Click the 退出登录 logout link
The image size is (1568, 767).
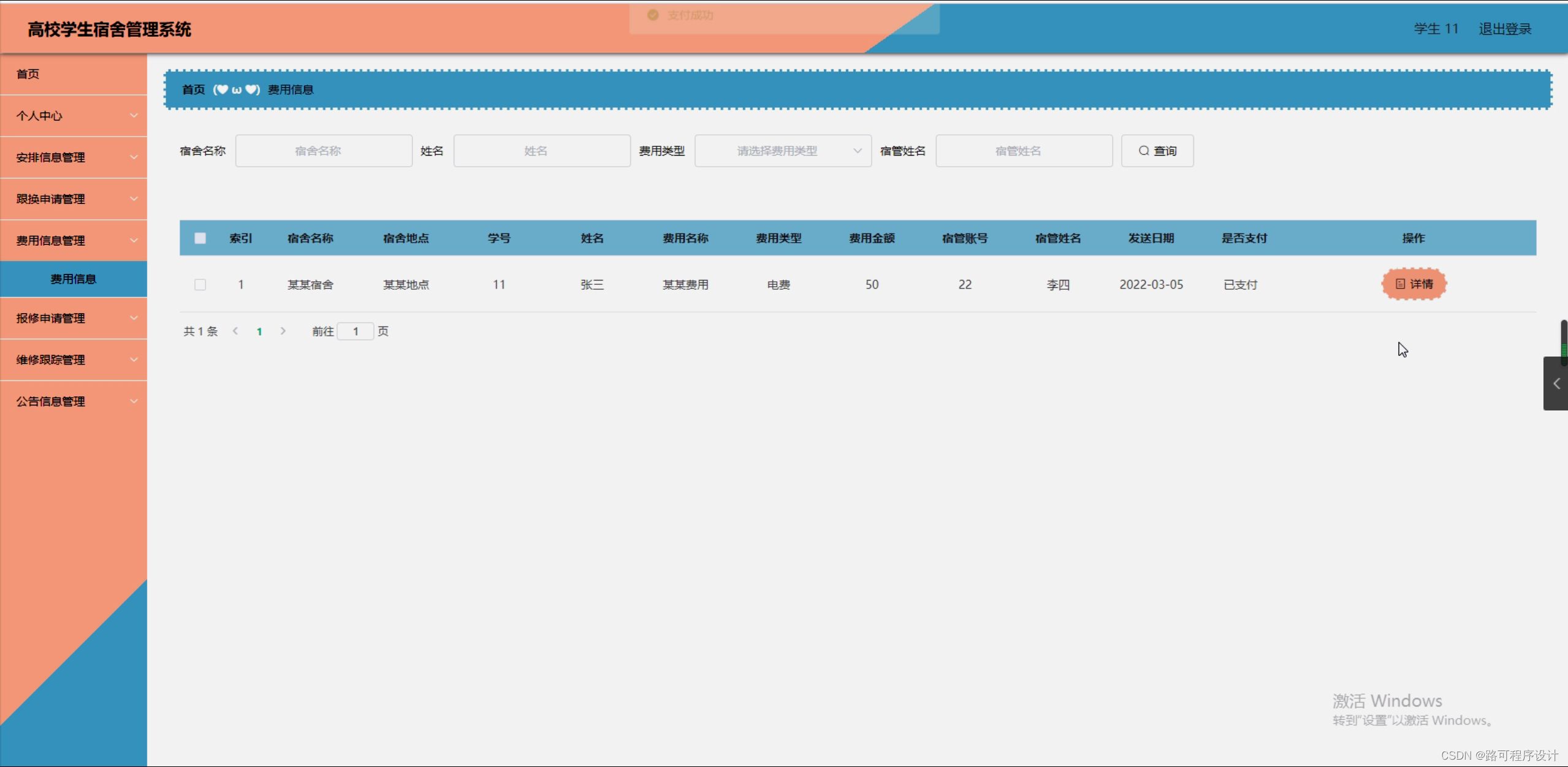pos(1504,28)
